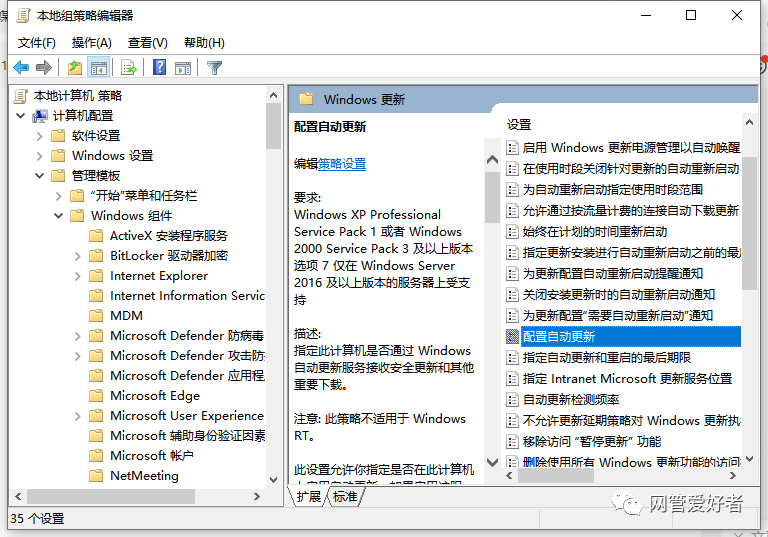The image size is (768, 537).
Task: Expand the Microsoft User Experience node
Action: [x=77, y=415]
